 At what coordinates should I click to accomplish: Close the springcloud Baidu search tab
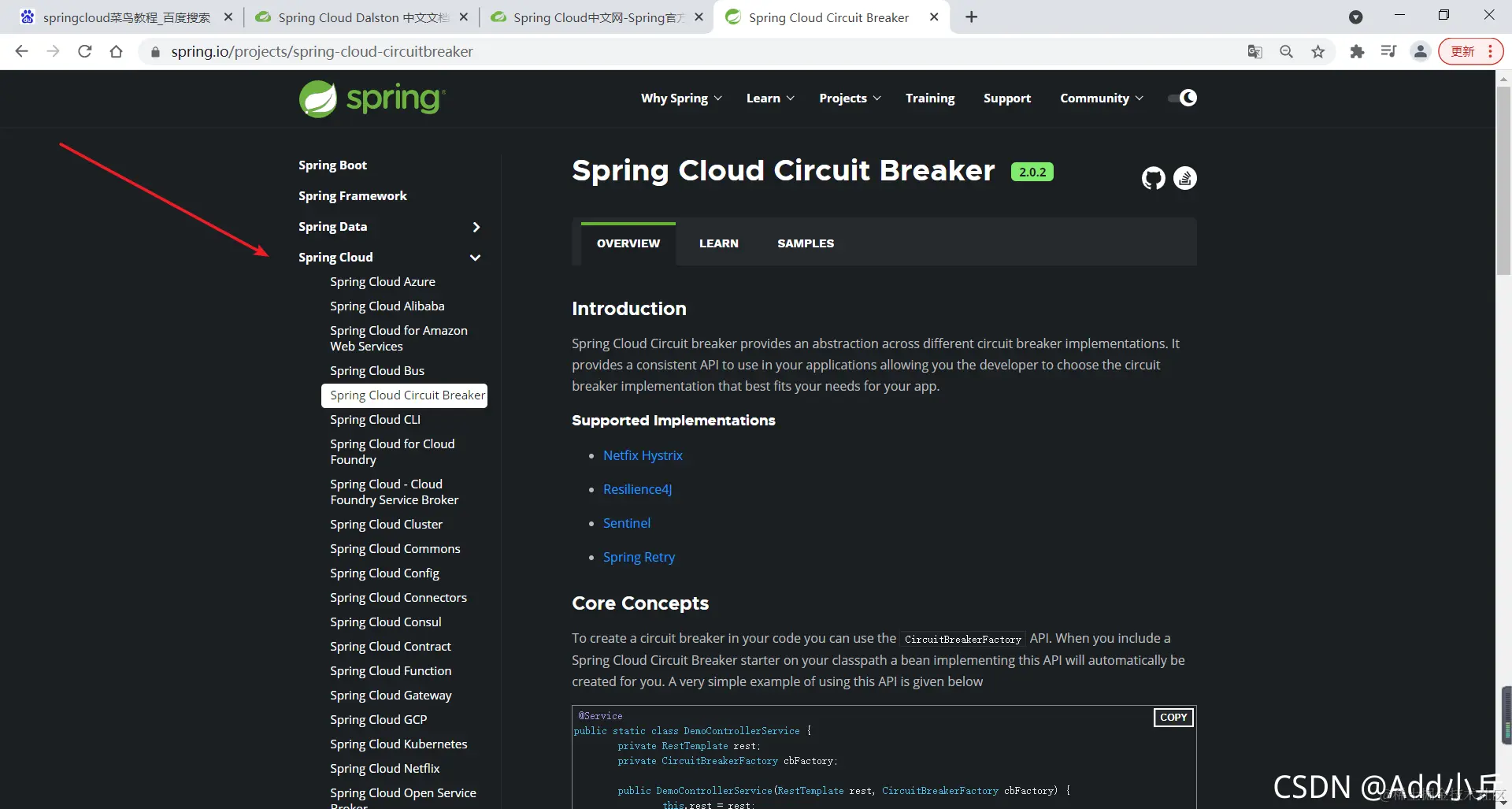point(228,17)
